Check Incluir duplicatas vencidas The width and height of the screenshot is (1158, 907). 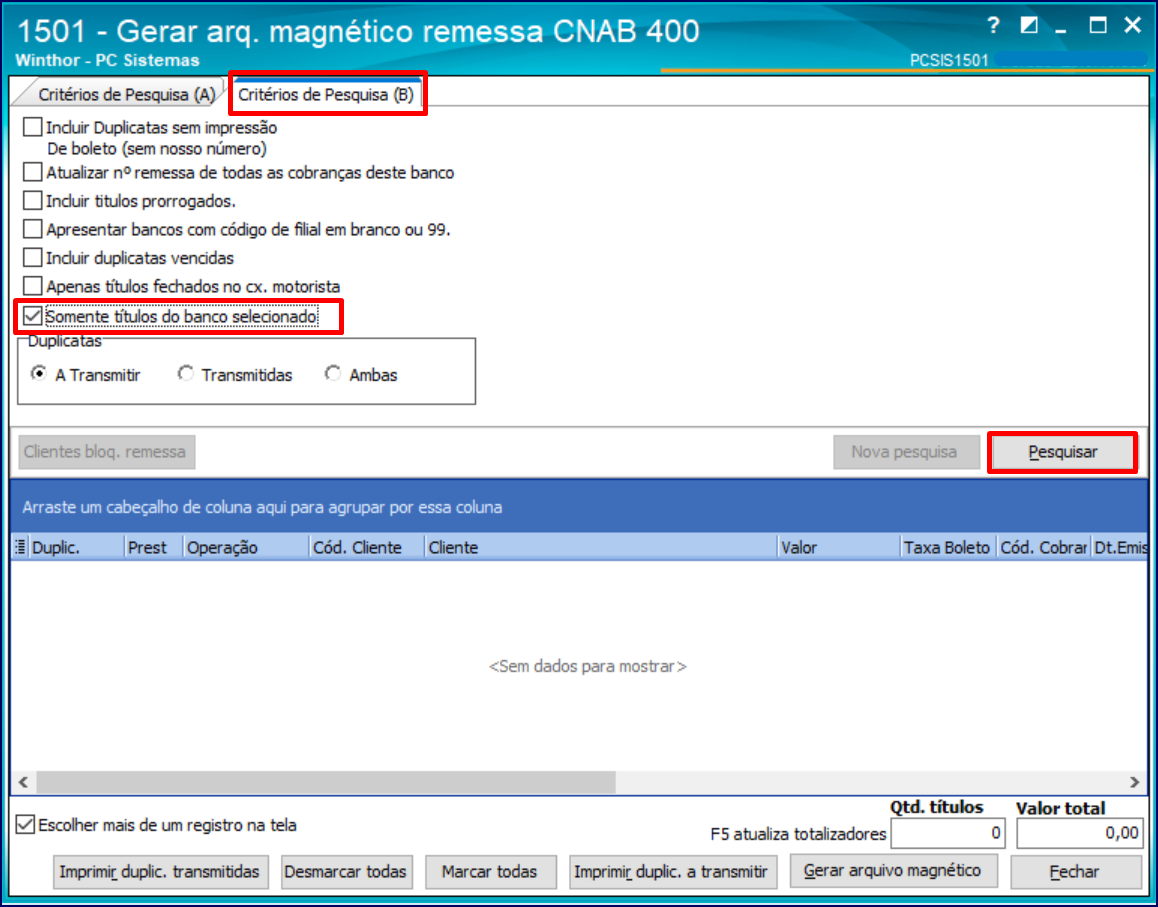tap(32, 257)
